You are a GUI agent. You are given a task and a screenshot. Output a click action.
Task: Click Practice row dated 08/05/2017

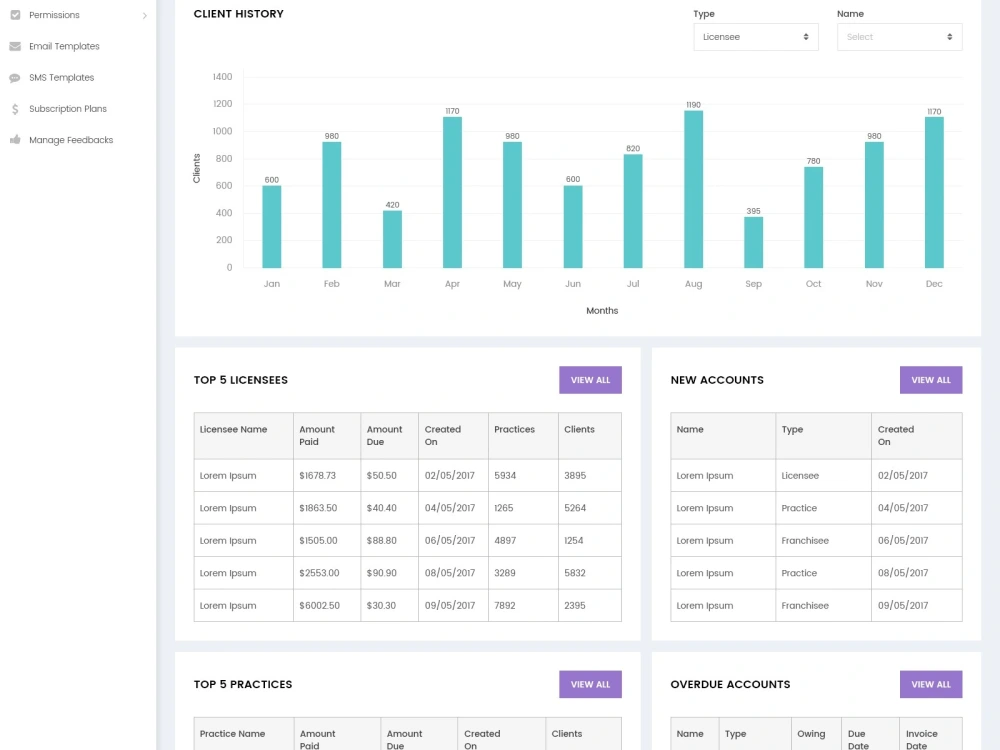(816, 573)
